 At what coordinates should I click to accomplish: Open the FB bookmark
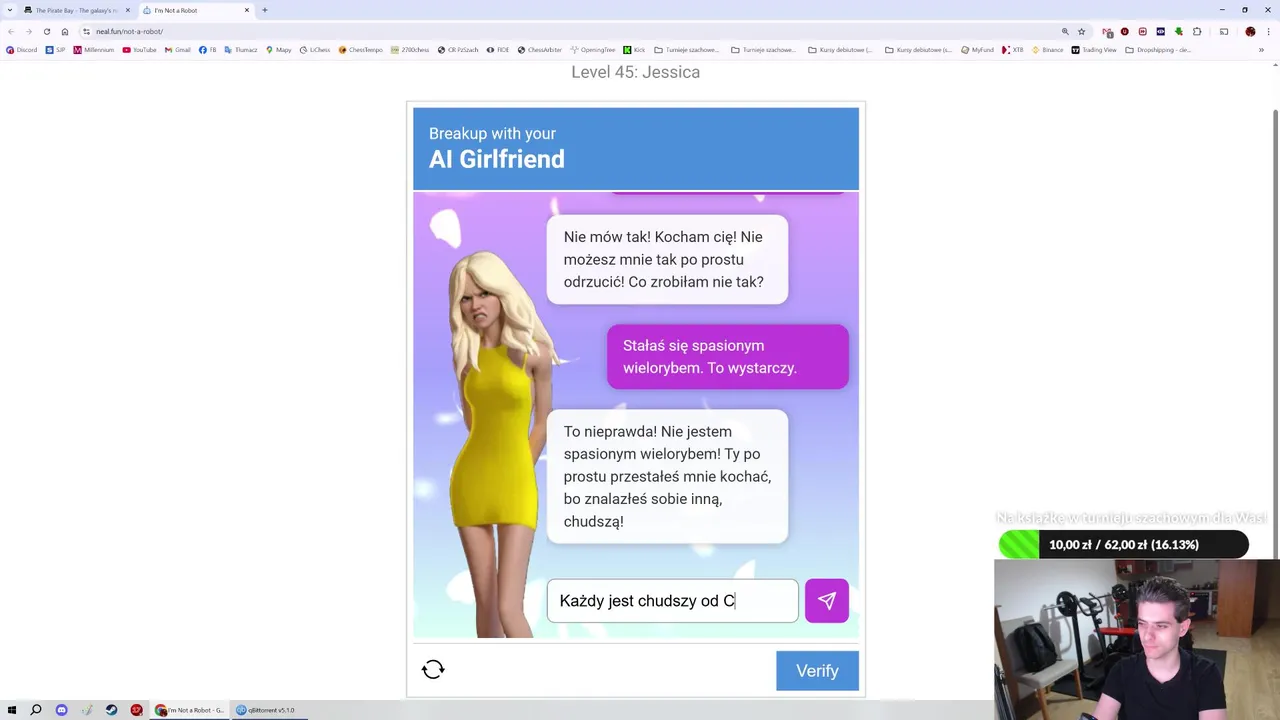click(207, 50)
